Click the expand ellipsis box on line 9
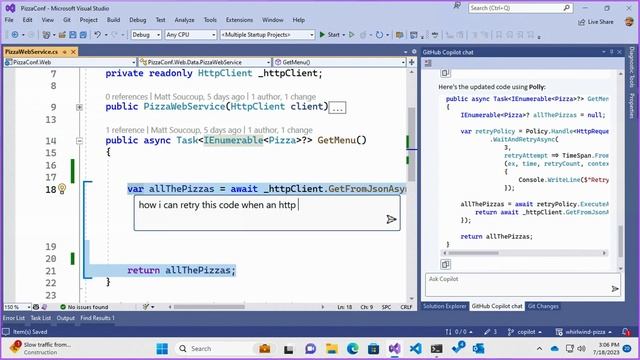The width and height of the screenshot is (640, 360). (x=338, y=109)
